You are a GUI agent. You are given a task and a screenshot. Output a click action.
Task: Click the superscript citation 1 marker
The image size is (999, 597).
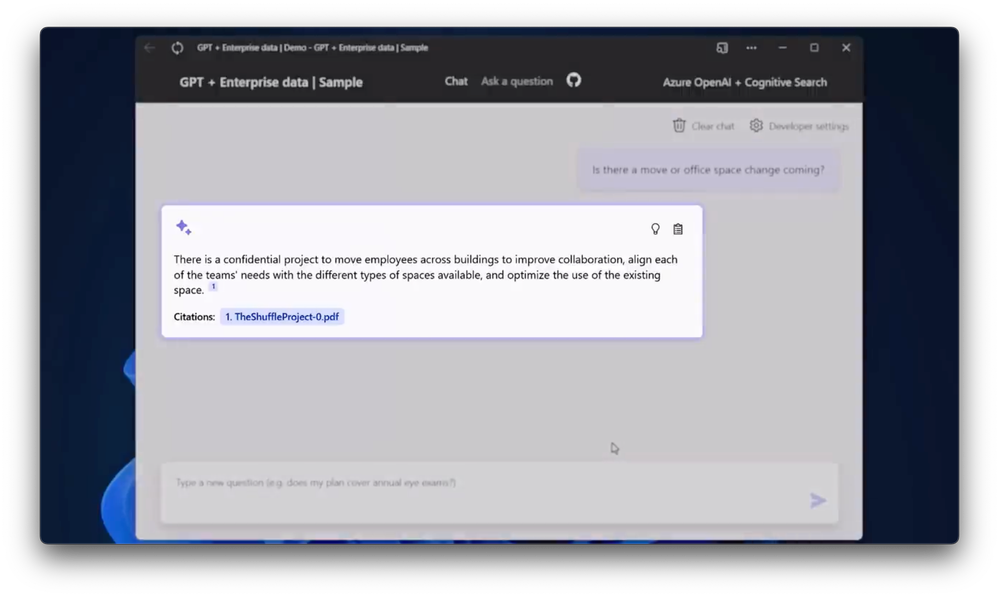213,287
